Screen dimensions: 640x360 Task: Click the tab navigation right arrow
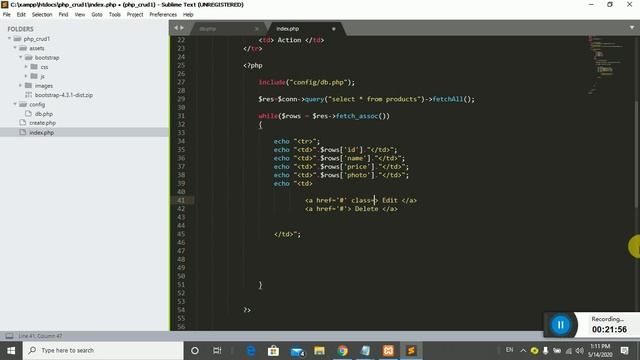click(x=182, y=28)
